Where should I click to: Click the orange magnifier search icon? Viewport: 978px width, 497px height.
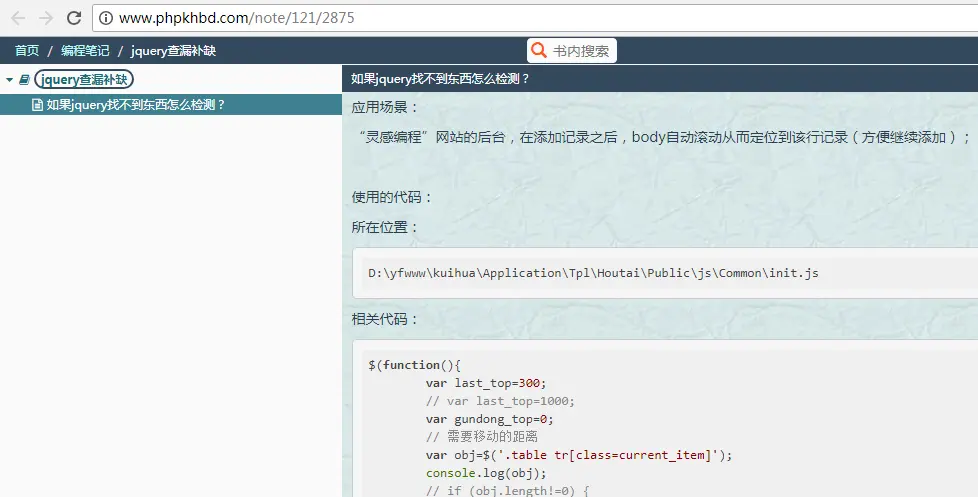539,50
